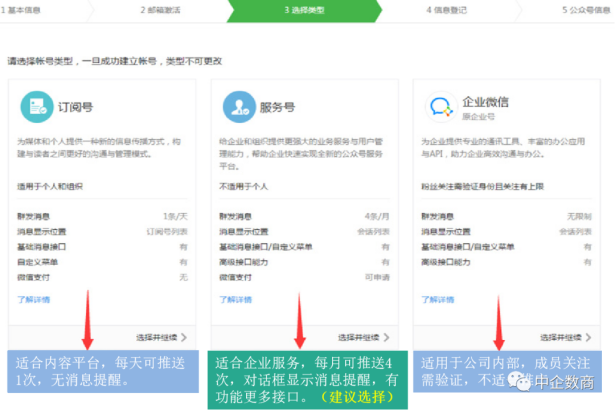Screen dimensions: 615x411
Task: Click the chevron after 选择并继续 in 服务号 card
Action: (385, 338)
